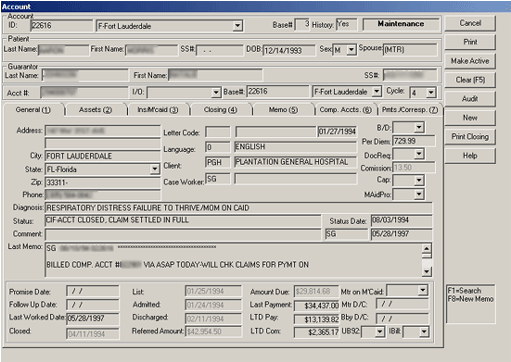
Task: Click the PLANTATION GENERAL HOSPITAL field
Action: tap(295, 162)
